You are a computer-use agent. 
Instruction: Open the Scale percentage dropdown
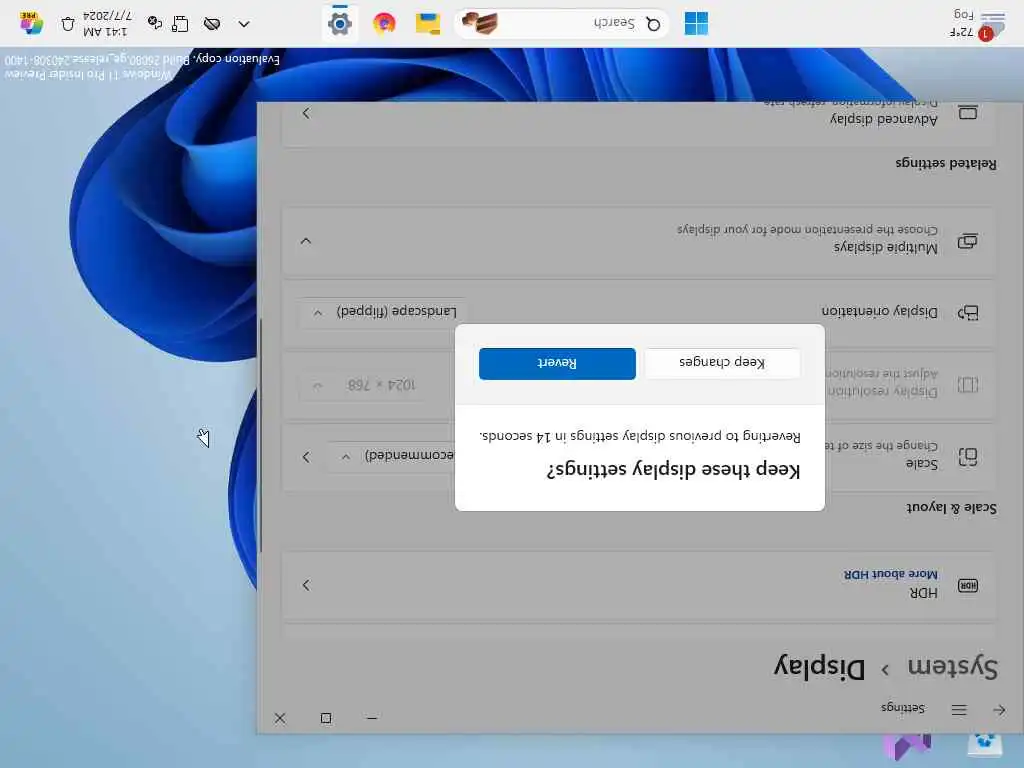click(392, 456)
